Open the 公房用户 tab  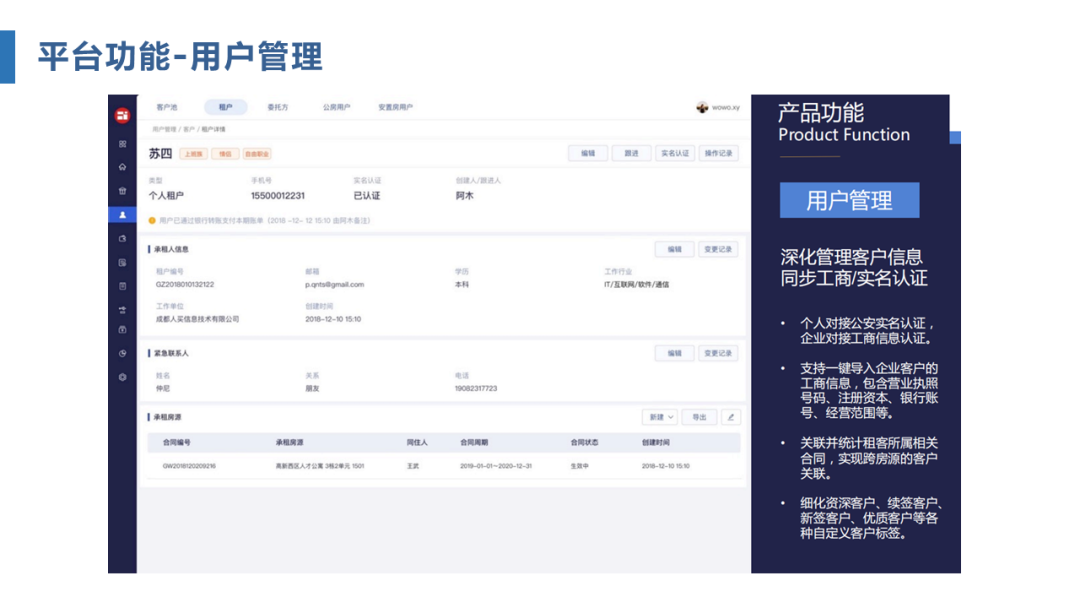tap(336, 107)
